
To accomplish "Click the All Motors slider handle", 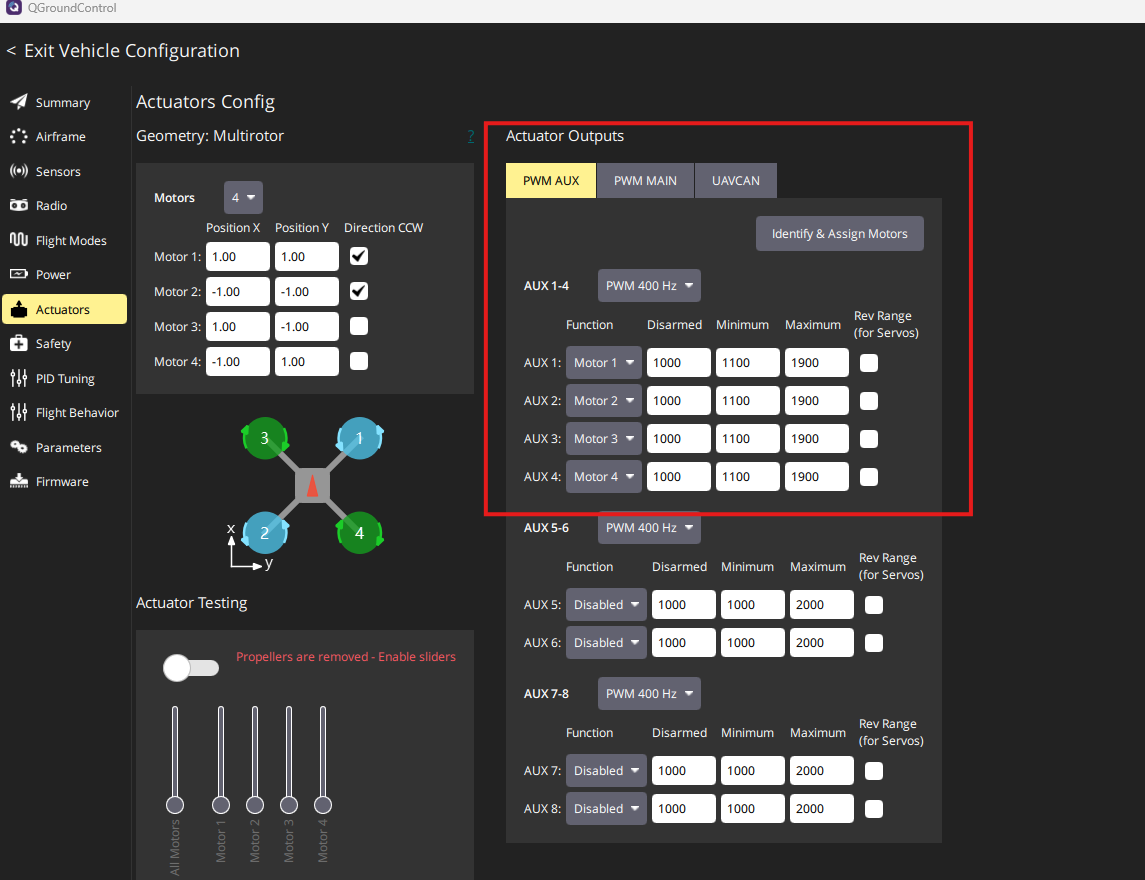I will 175,805.
